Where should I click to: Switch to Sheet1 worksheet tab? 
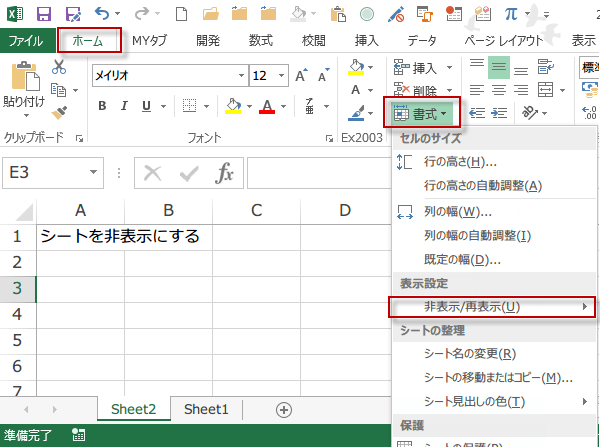click(206, 409)
